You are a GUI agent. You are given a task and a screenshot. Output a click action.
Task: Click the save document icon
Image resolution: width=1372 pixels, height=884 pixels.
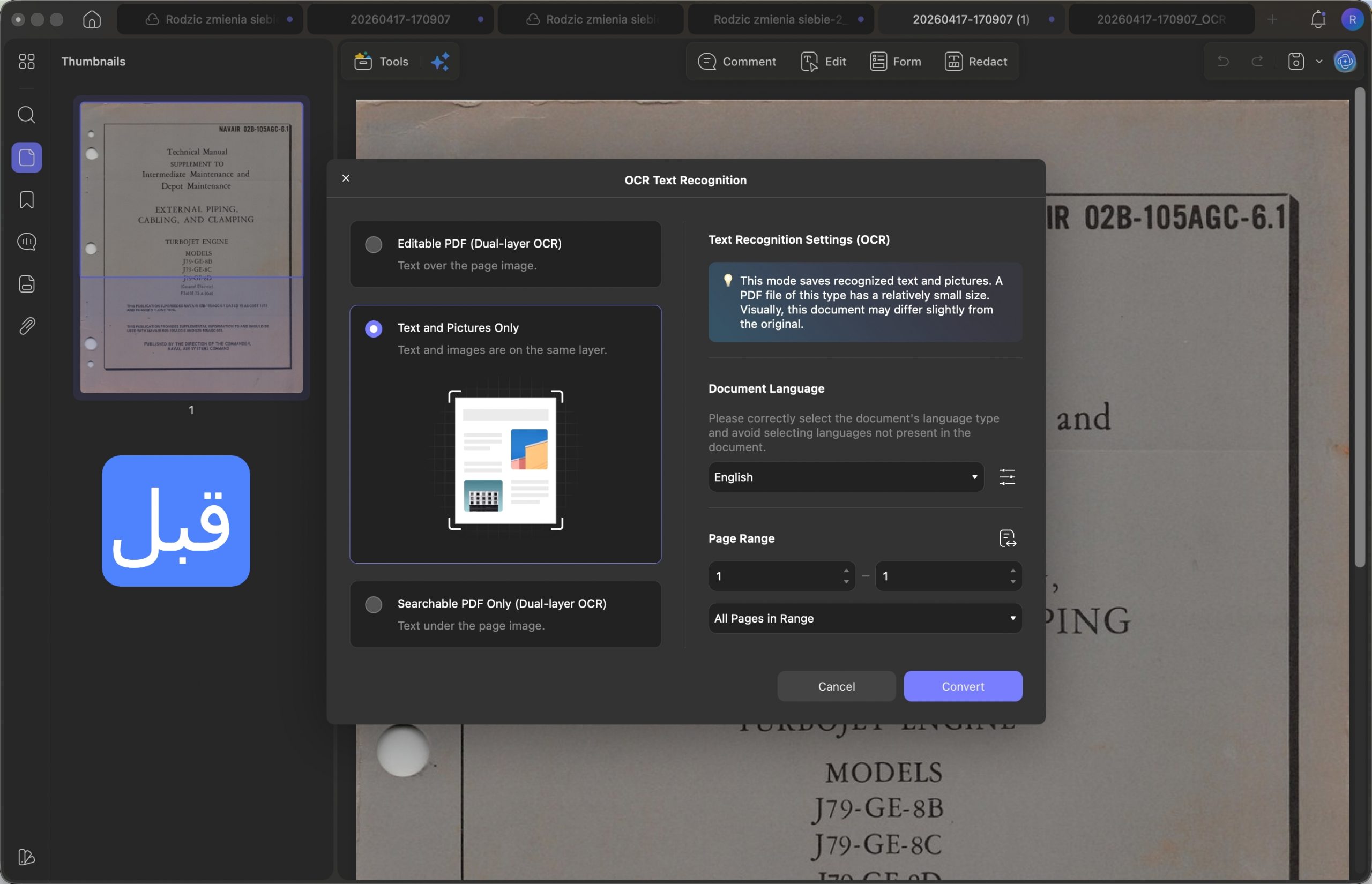[x=1296, y=62]
